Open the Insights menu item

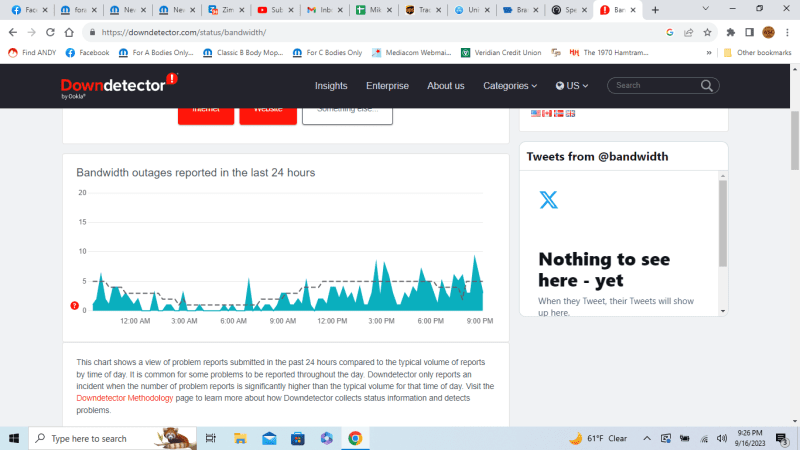click(331, 86)
